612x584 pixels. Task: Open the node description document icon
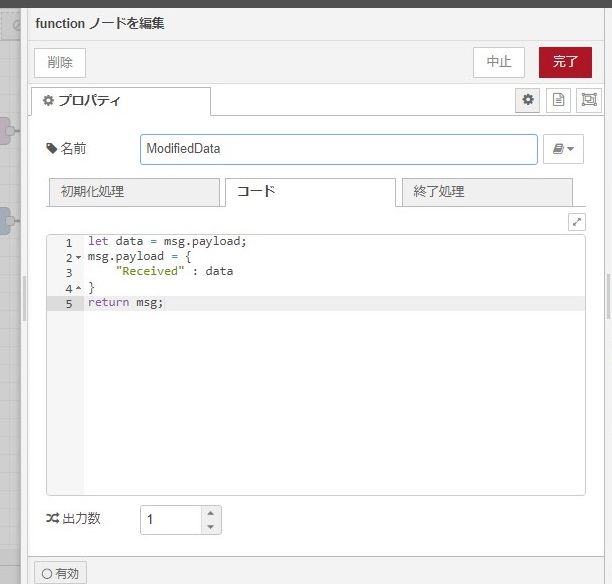pos(558,100)
